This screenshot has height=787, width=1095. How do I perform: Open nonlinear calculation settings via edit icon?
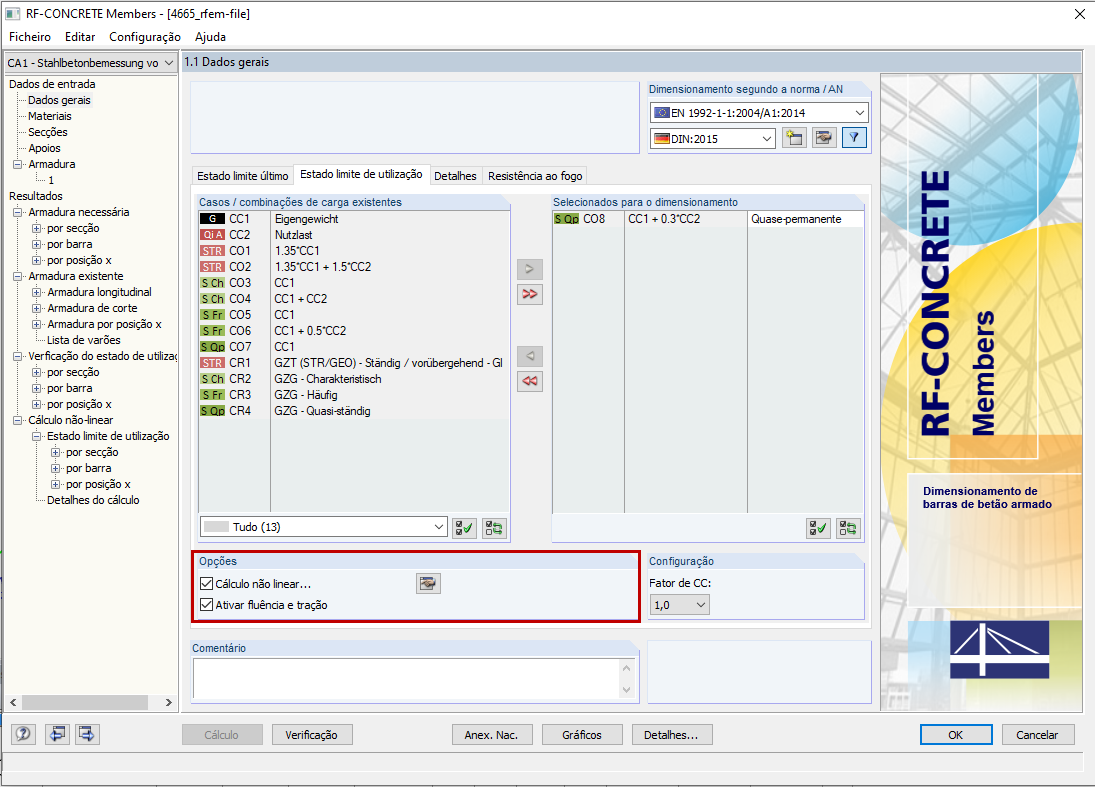click(428, 583)
